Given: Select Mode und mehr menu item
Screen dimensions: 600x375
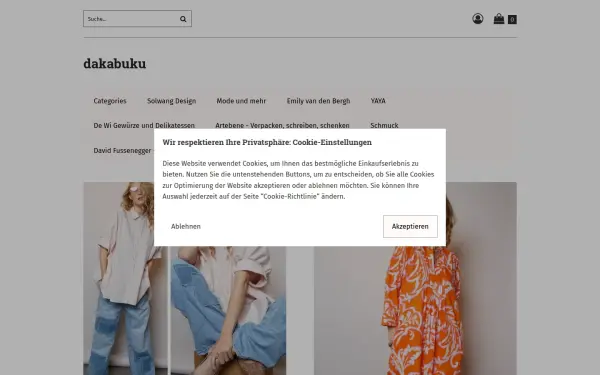Looking at the screenshot, I should (241, 101).
